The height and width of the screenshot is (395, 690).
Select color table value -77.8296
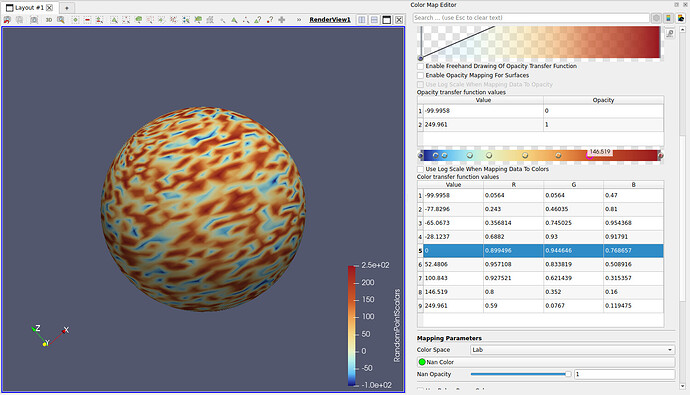tap(453, 209)
